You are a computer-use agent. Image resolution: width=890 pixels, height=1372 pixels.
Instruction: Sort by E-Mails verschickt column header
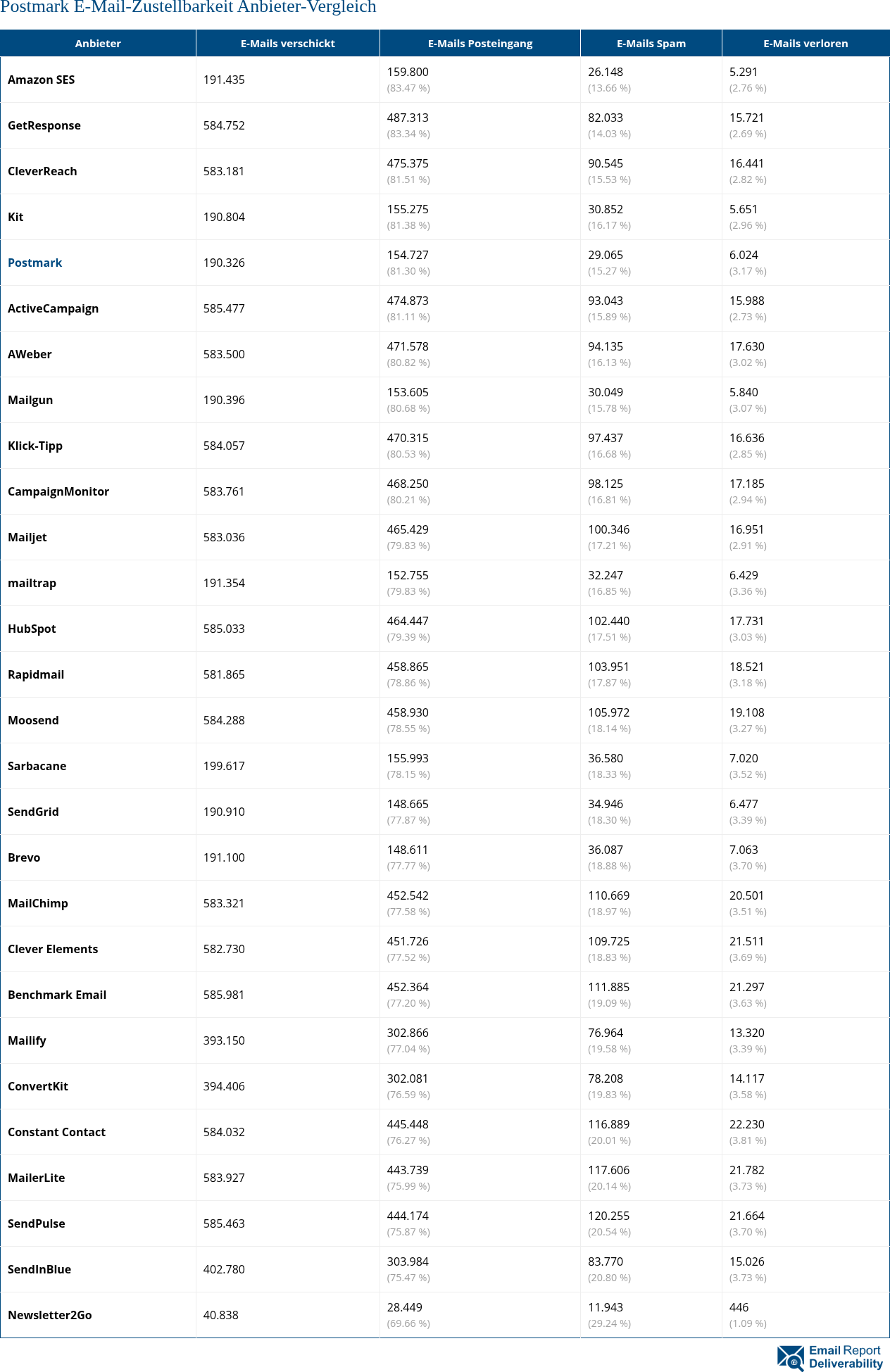(287, 44)
